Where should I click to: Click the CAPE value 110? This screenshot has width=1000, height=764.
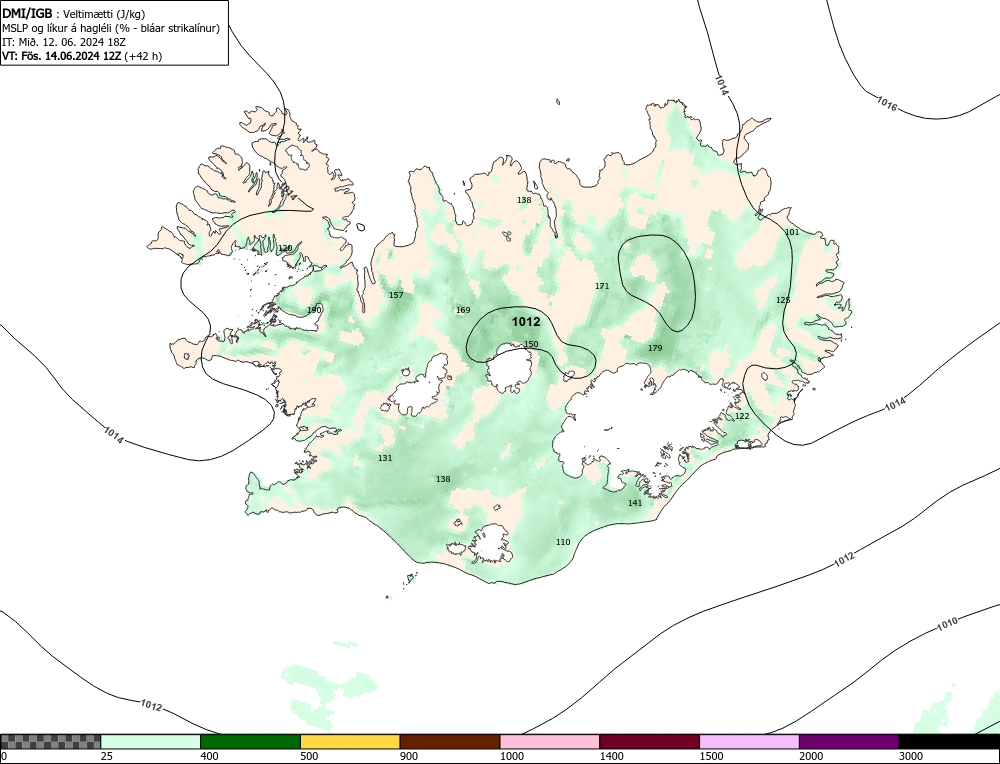[x=563, y=542]
